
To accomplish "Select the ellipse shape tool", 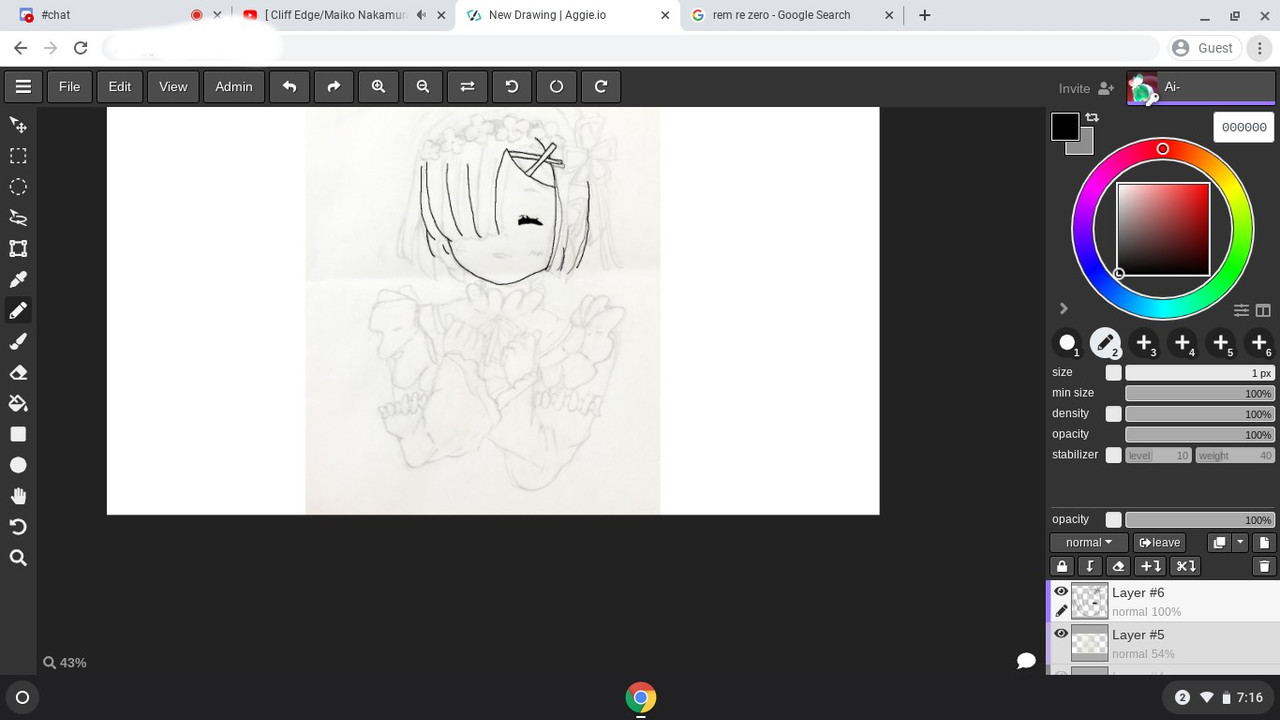I will tap(18, 465).
